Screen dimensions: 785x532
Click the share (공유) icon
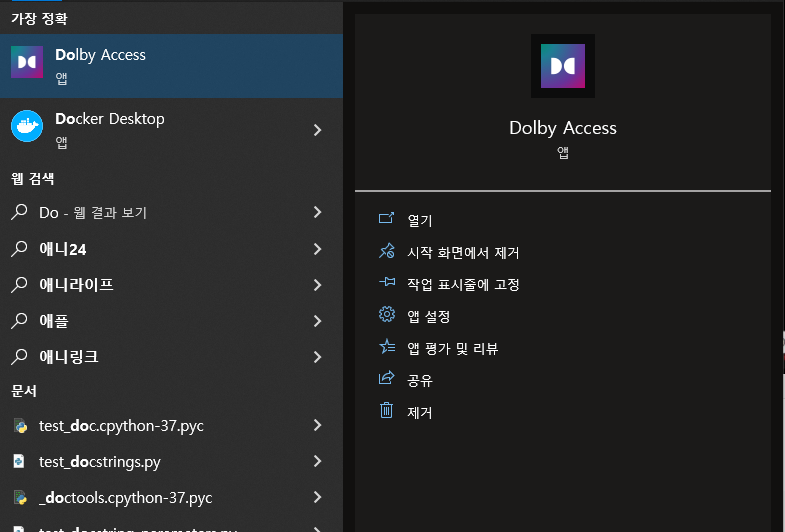click(x=386, y=378)
